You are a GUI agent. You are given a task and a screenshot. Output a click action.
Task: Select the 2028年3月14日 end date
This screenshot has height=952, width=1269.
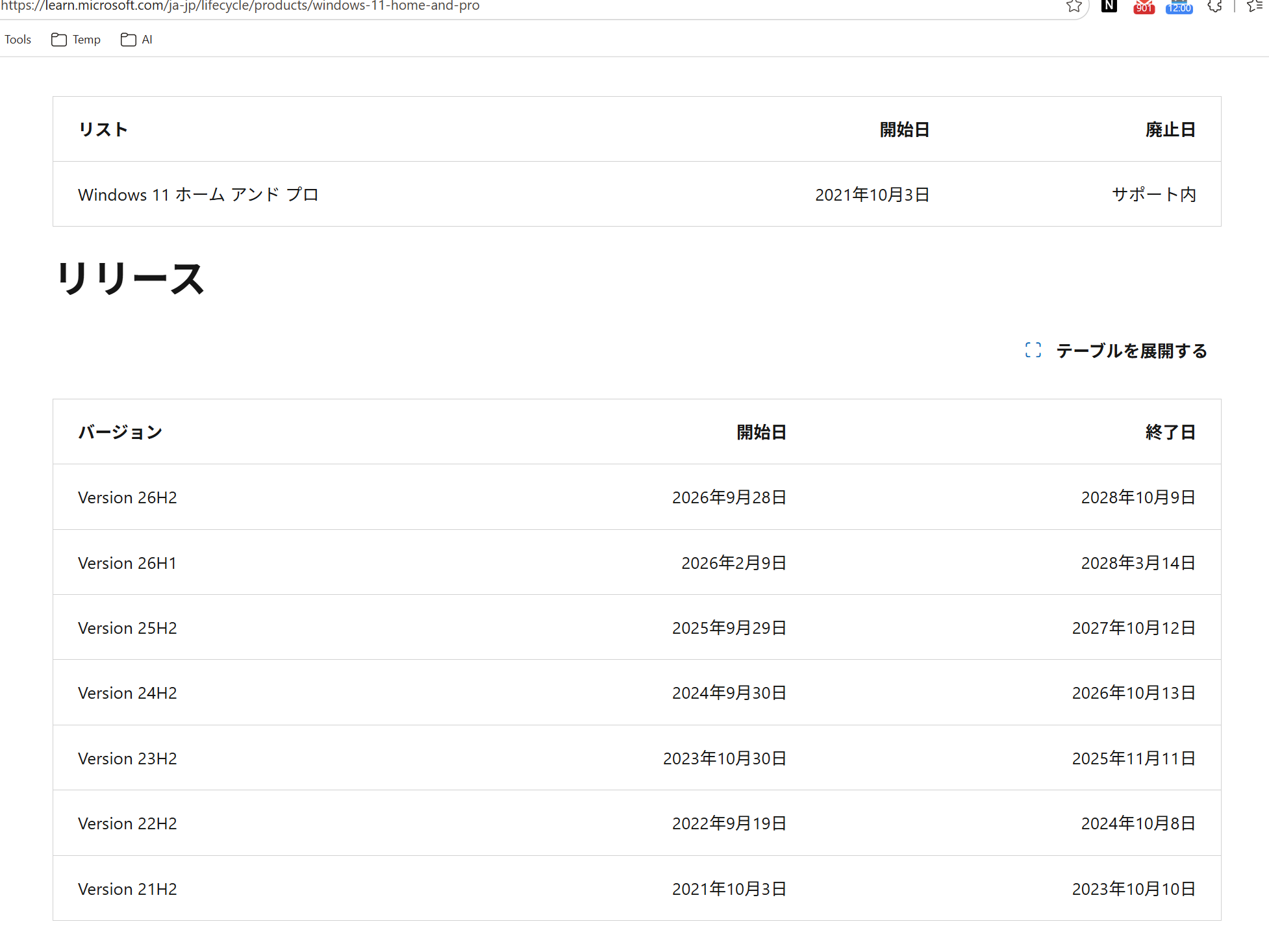coord(1138,563)
